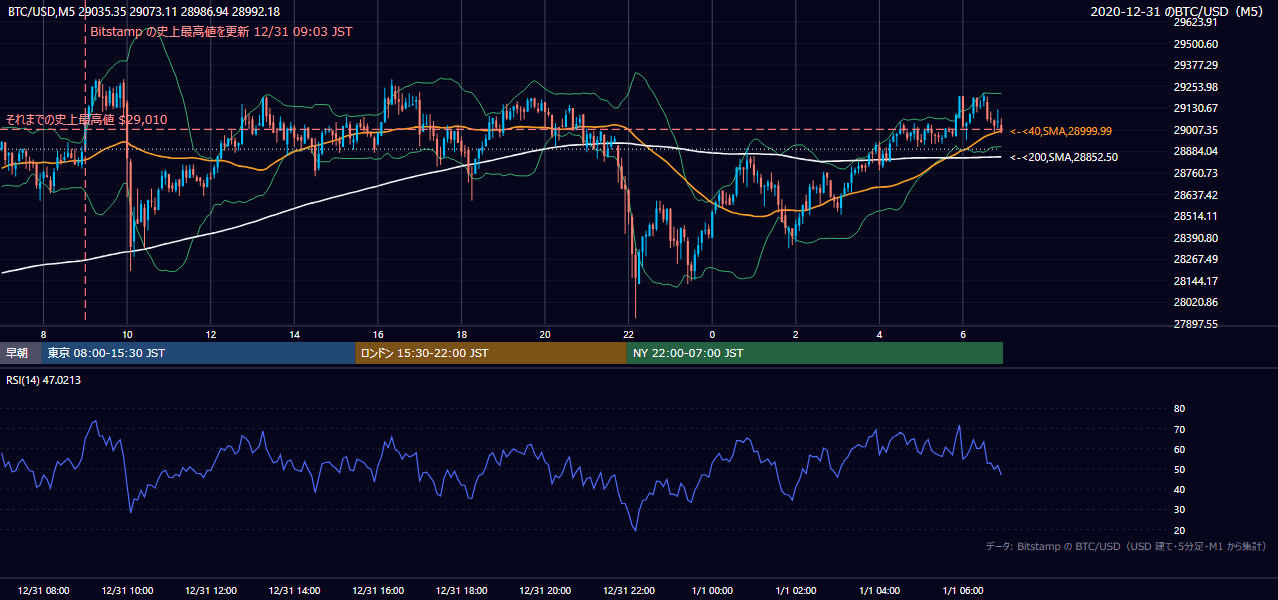Screen dimensions: 1278x600
Task: Click the bottom date label 12/31 22:00
Action: [629, 591]
